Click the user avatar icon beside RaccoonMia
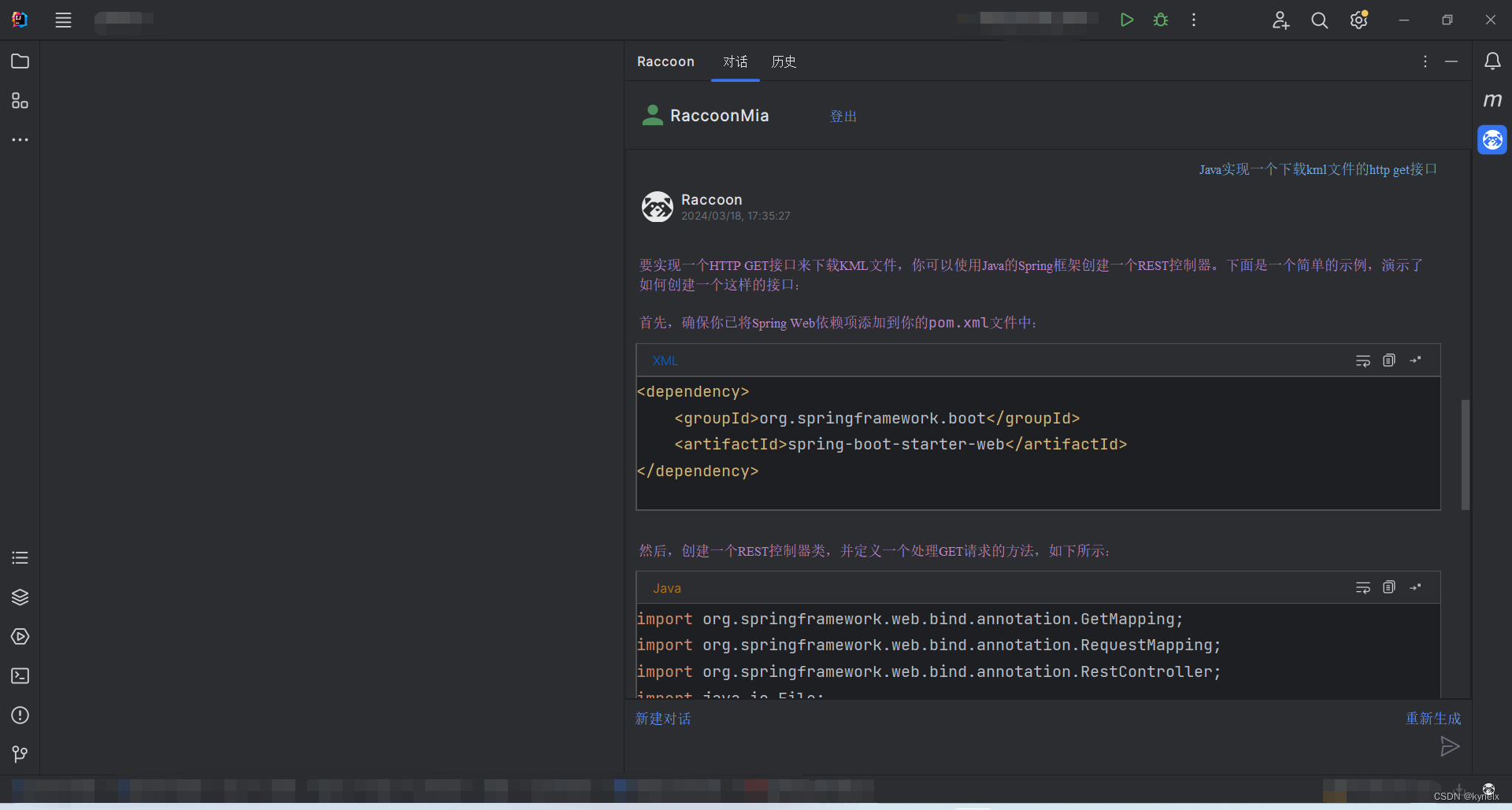 (x=652, y=116)
